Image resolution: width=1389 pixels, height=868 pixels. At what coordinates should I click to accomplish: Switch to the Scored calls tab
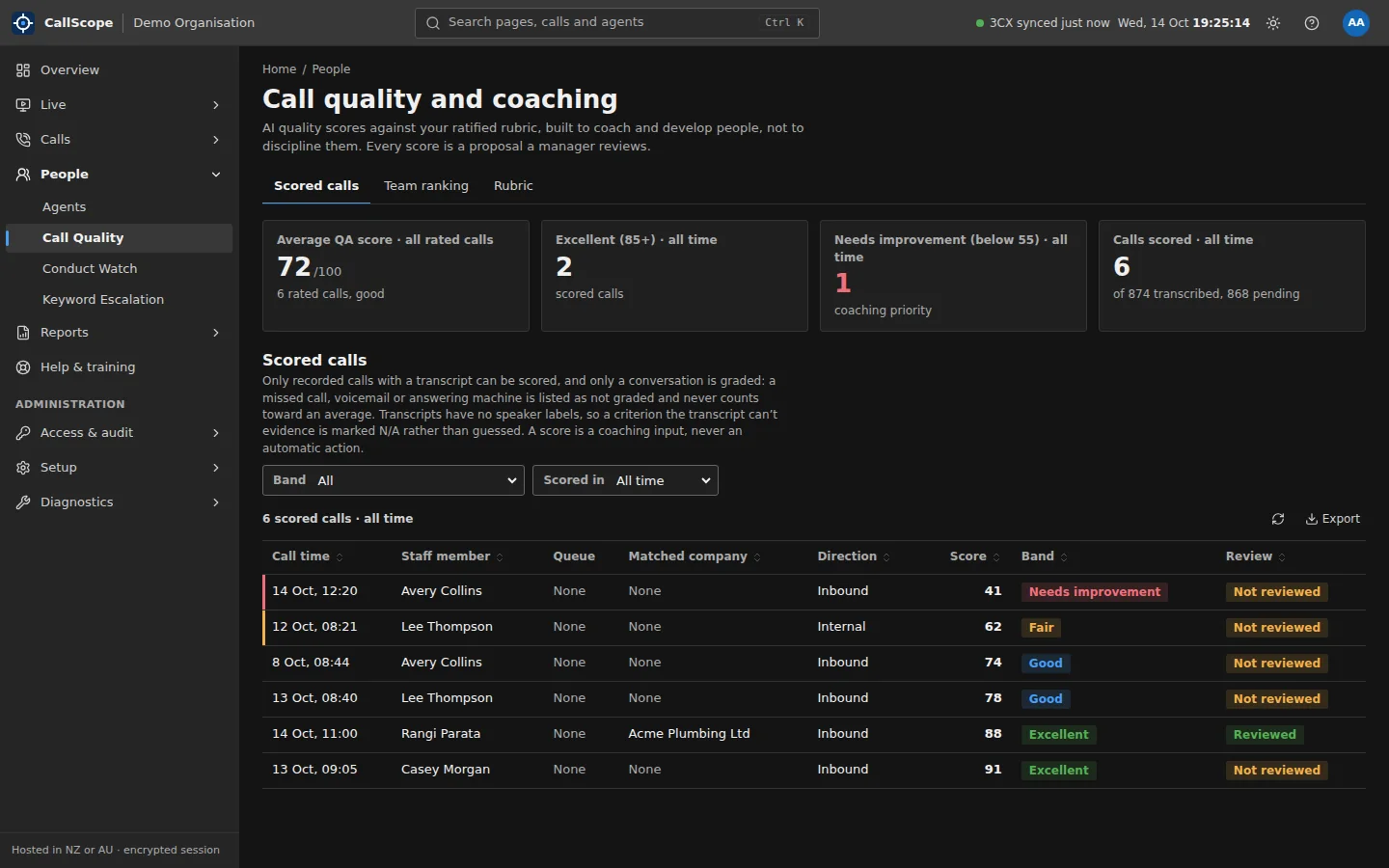(x=316, y=186)
